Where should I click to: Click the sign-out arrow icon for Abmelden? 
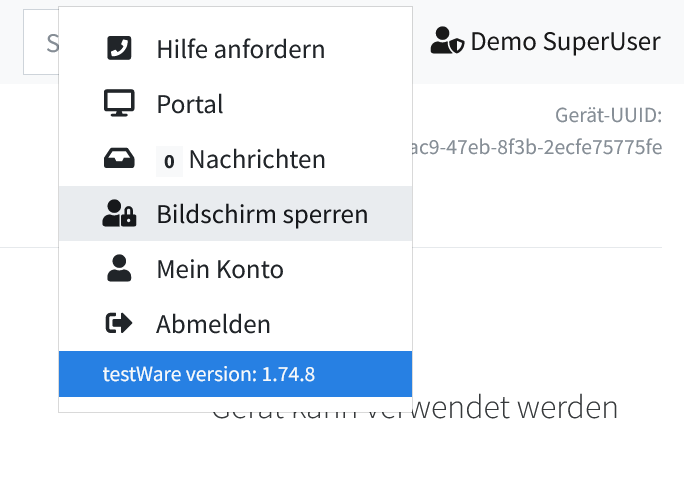pos(119,324)
